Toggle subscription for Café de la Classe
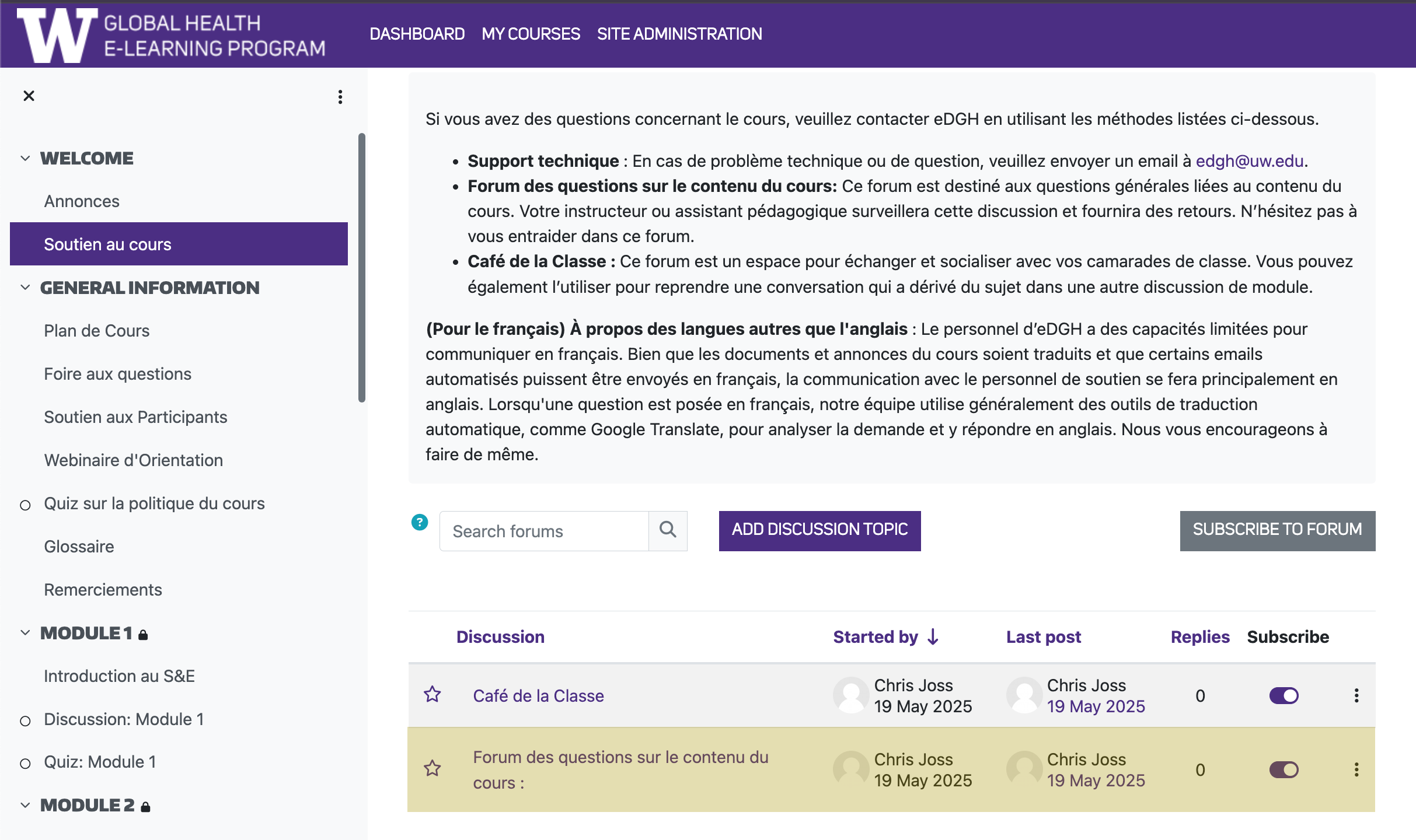The image size is (1416, 840). click(x=1284, y=695)
